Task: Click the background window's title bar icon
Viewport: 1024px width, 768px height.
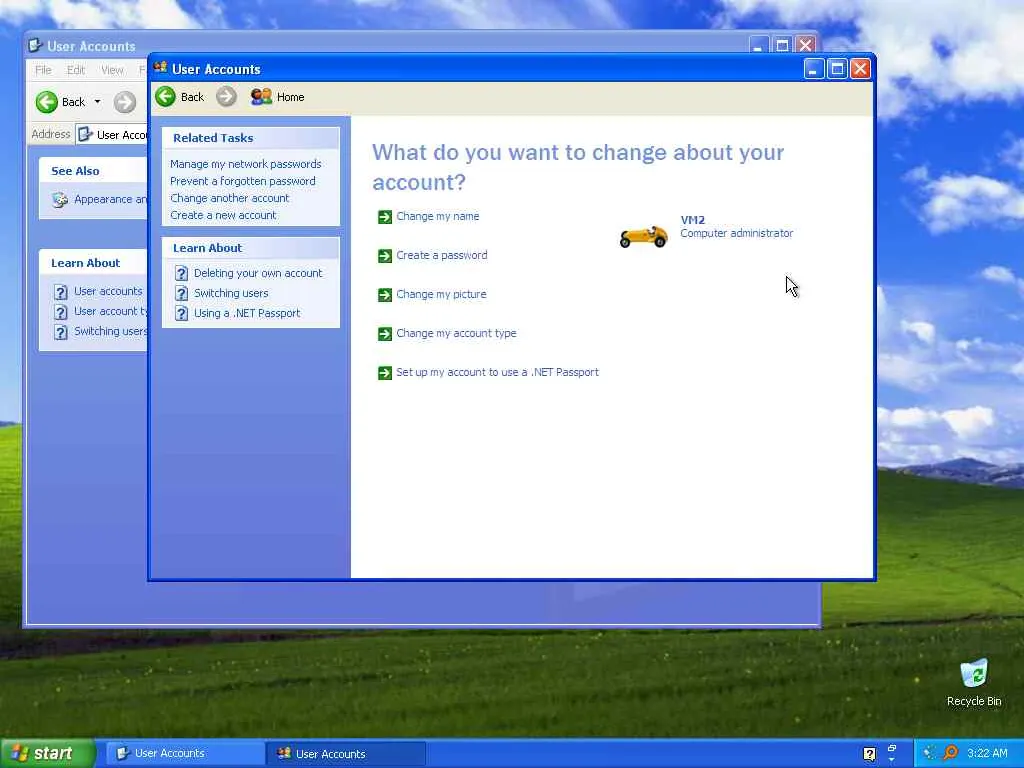Action: click(36, 46)
